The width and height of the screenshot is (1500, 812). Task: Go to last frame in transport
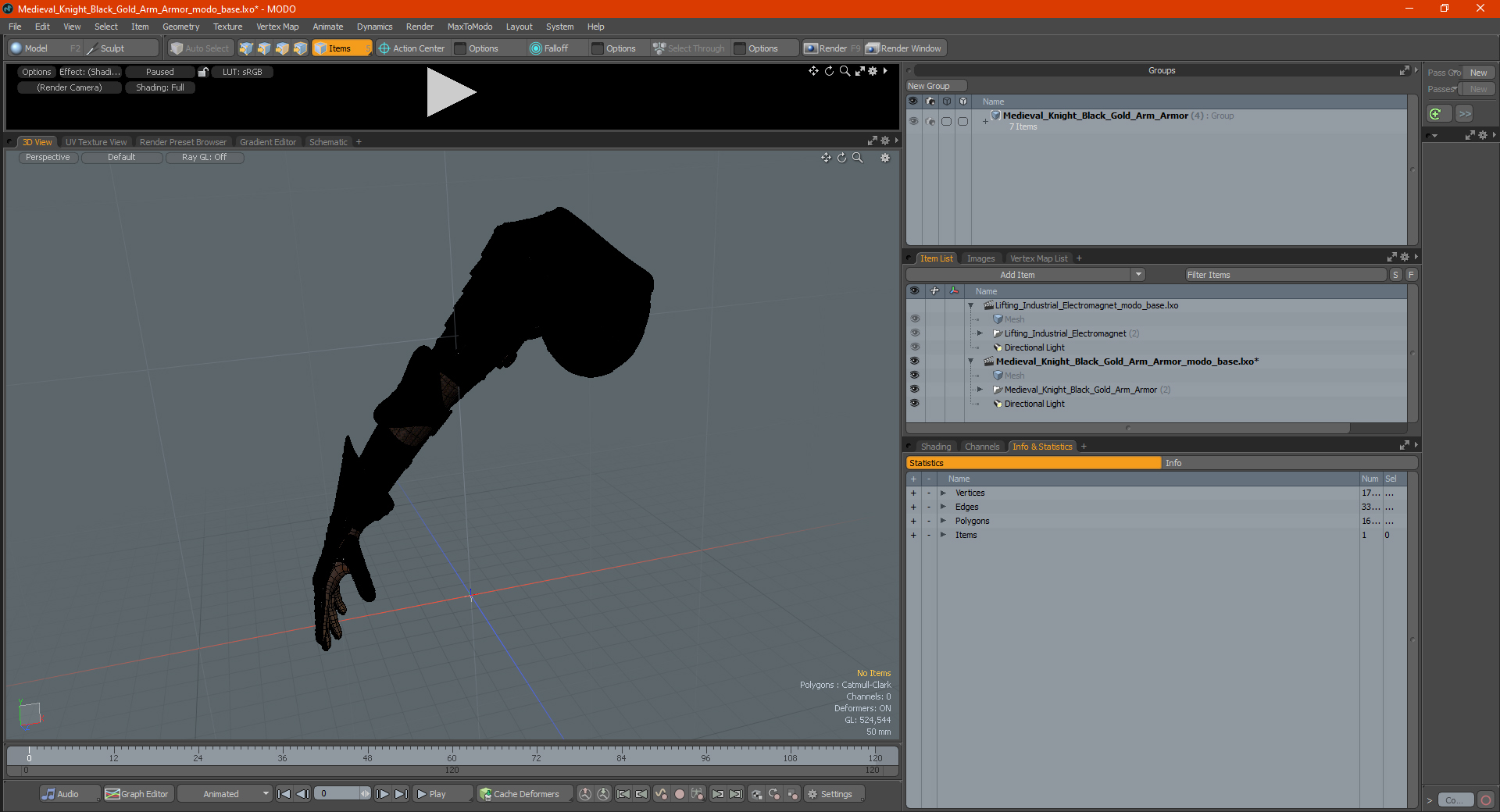[401, 794]
